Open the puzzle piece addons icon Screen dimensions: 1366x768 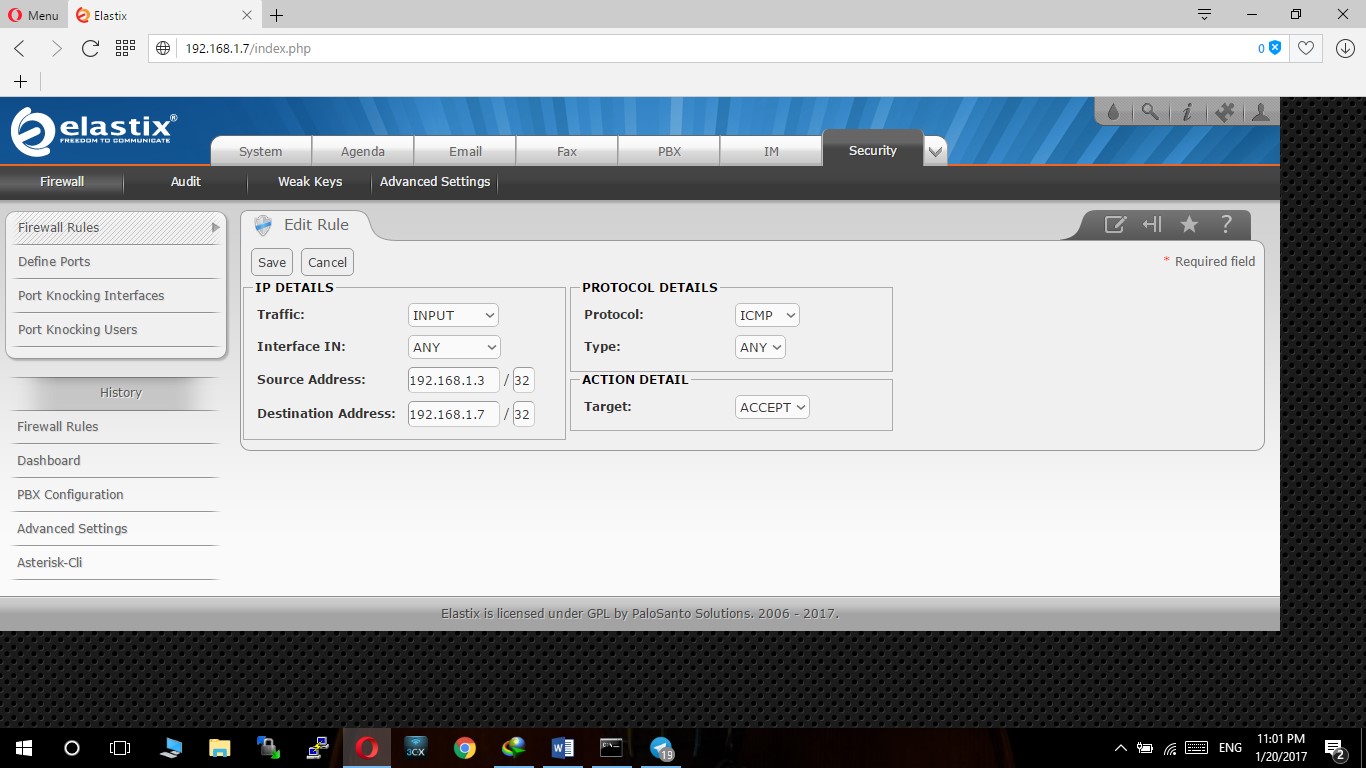point(1224,112)
